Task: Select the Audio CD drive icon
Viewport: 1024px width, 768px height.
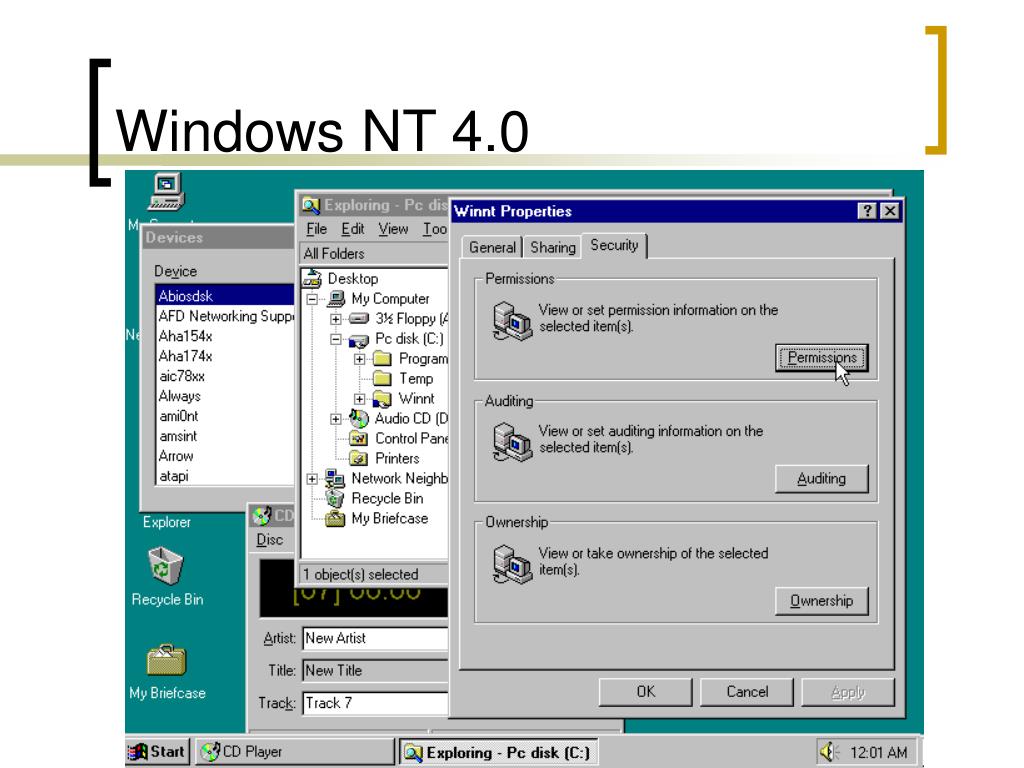Action: pyautogui.click(x=359, y=419)
